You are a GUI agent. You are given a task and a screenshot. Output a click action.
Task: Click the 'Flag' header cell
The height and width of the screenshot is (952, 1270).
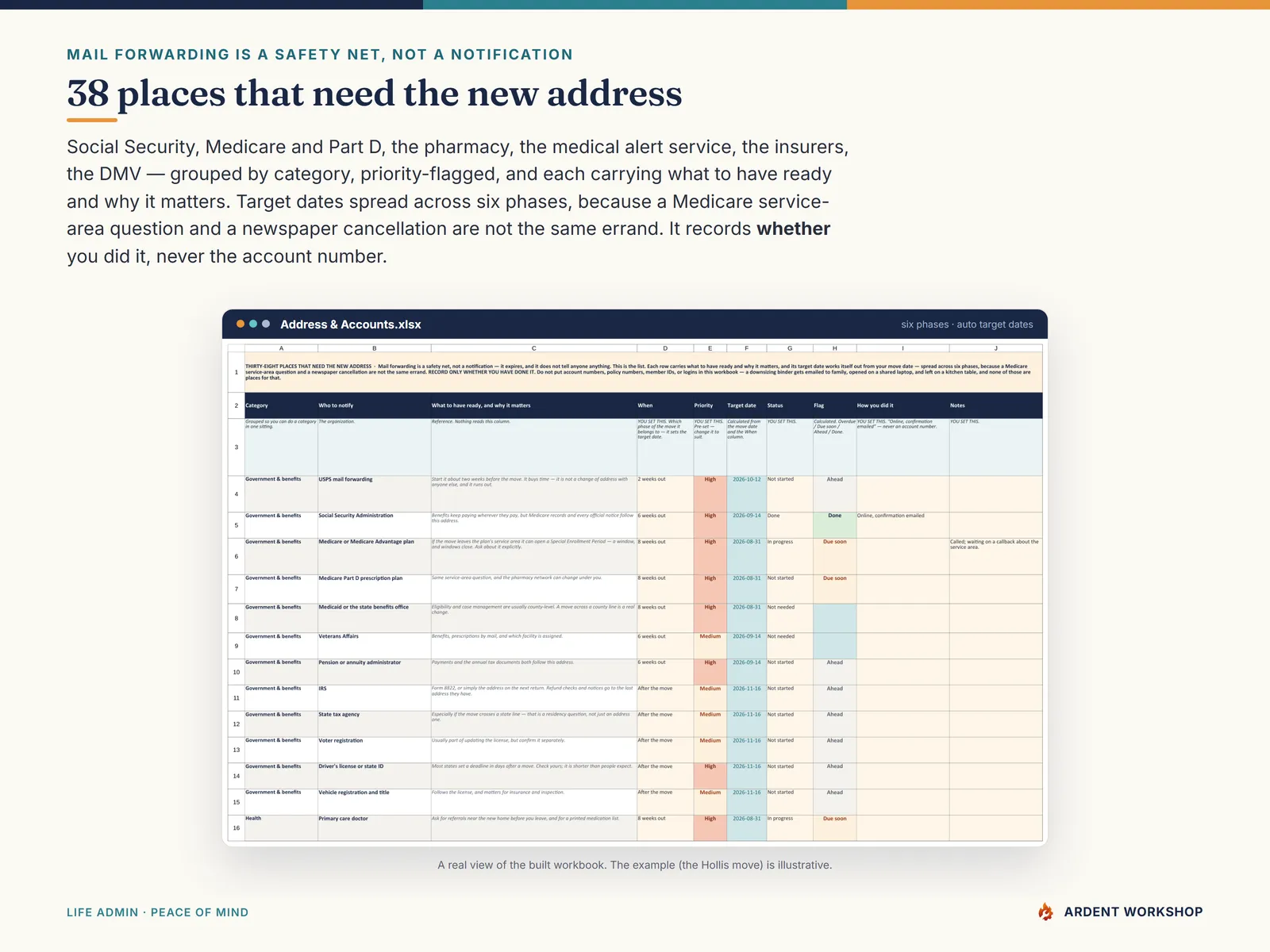[x=835, y=405]
